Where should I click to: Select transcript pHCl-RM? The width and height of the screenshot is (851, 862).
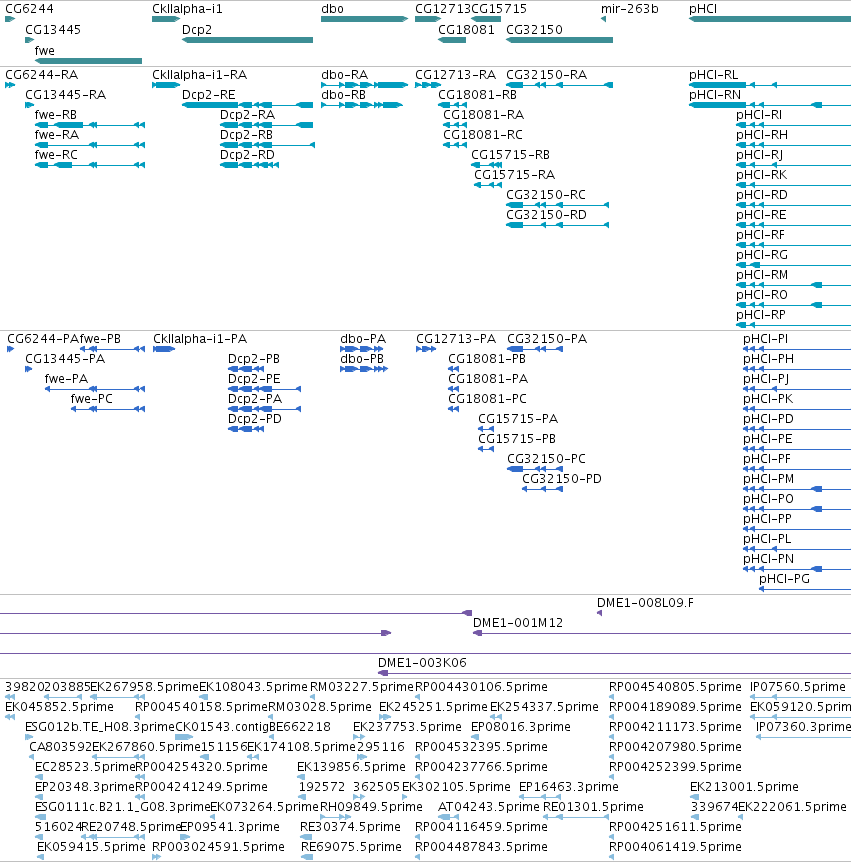click(793, 285)
